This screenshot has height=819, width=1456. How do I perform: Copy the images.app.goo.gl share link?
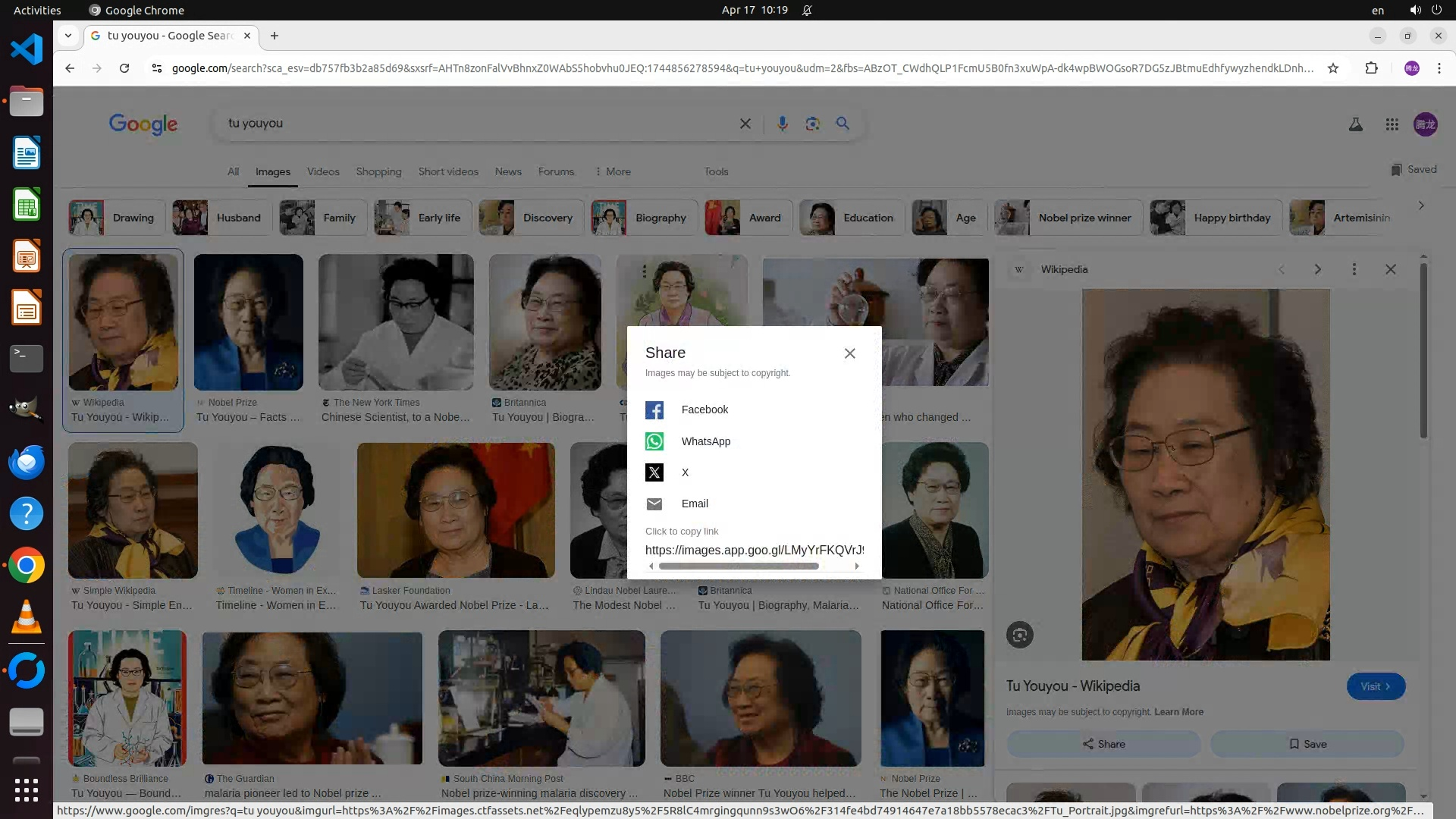(754, 551)
